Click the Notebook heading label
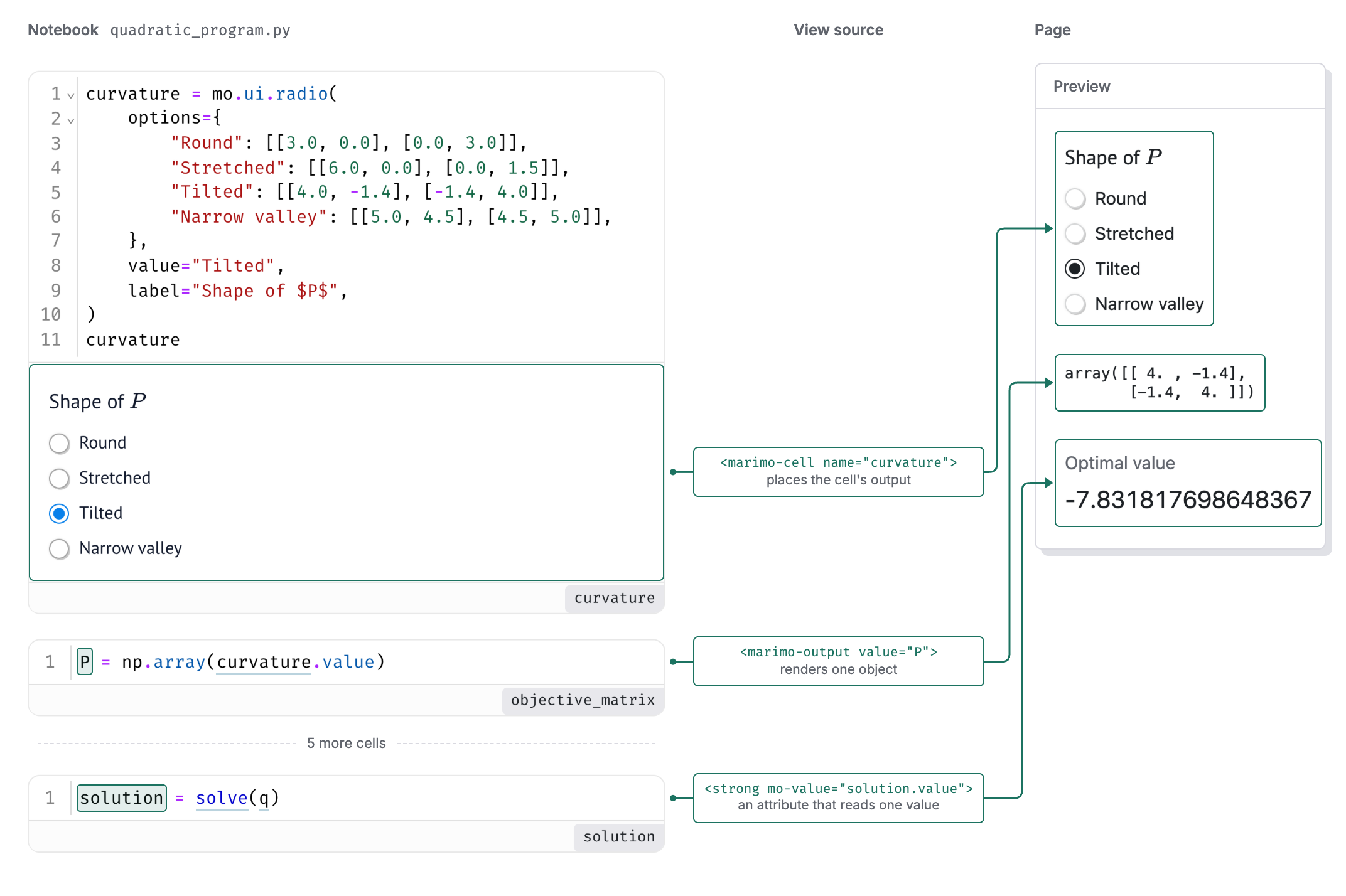This screenshot has width=1346, height=896. (x=63, y=30)
